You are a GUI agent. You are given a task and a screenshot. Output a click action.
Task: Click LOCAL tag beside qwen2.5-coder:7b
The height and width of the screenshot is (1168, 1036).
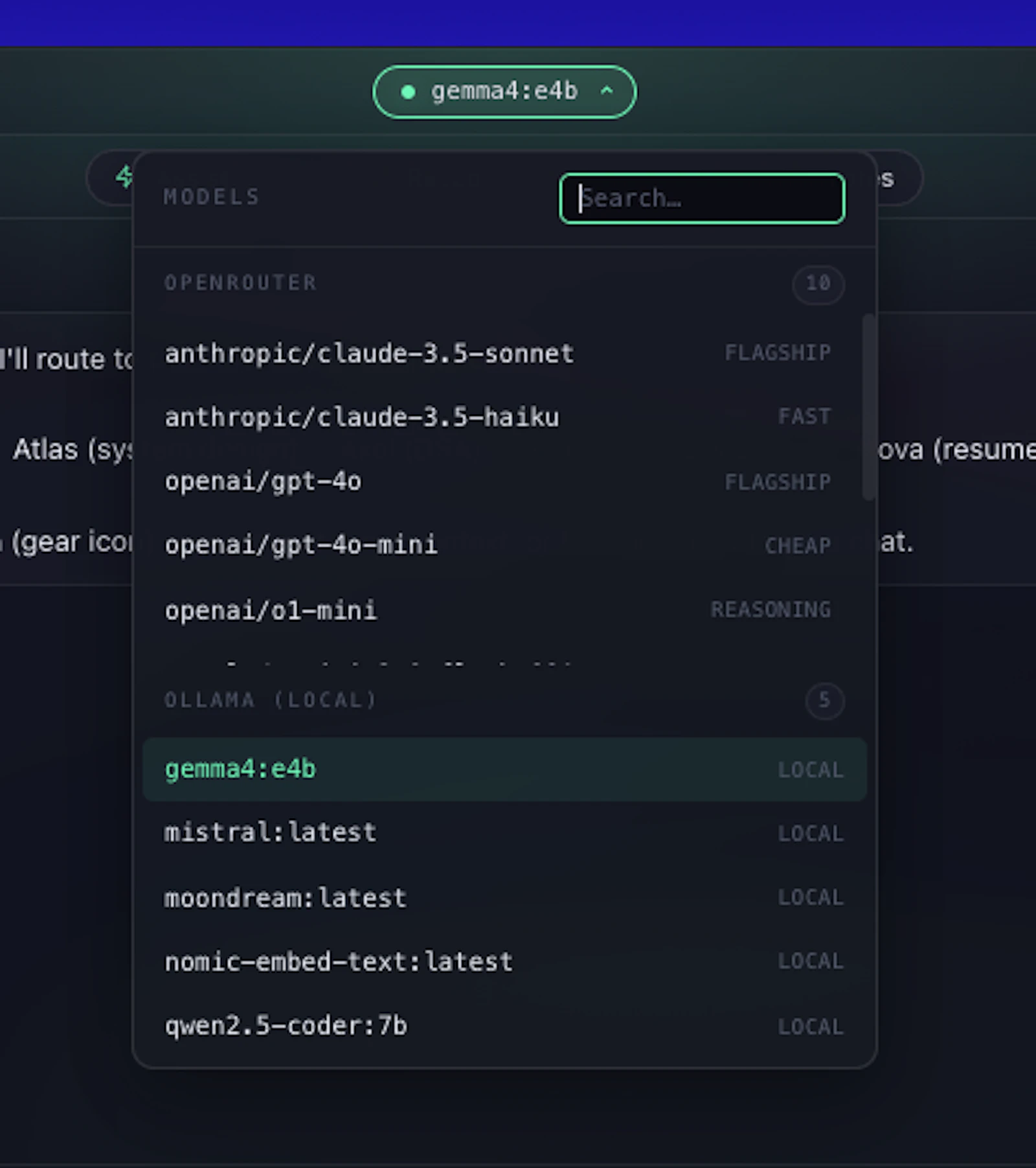pyautogui.click(x=811, y=1027)
